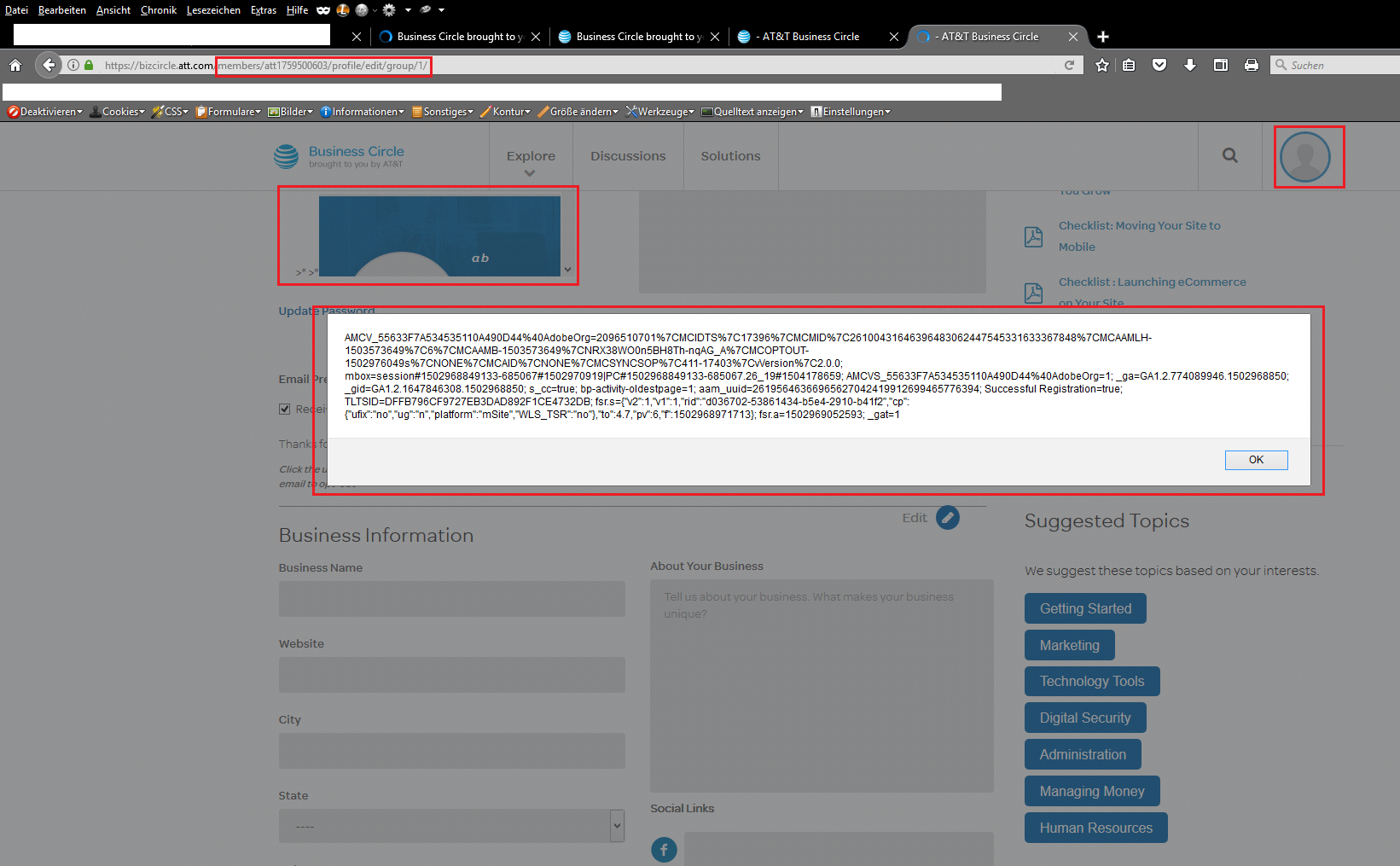Open the Chronik menu
The width and height of the screenshot is (1400, 866).
click(x=159, y=10)
